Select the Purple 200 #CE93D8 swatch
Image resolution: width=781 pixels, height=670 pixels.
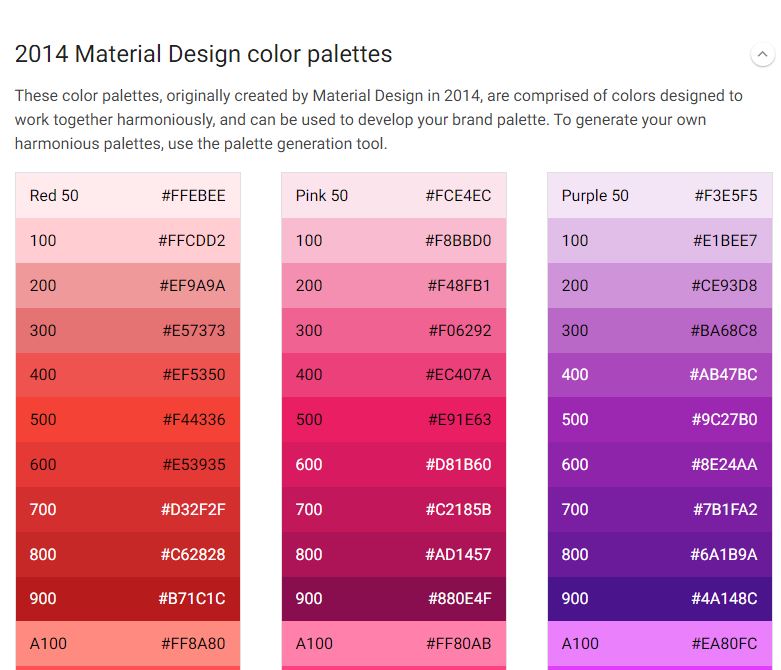click(x=660, y=285)
